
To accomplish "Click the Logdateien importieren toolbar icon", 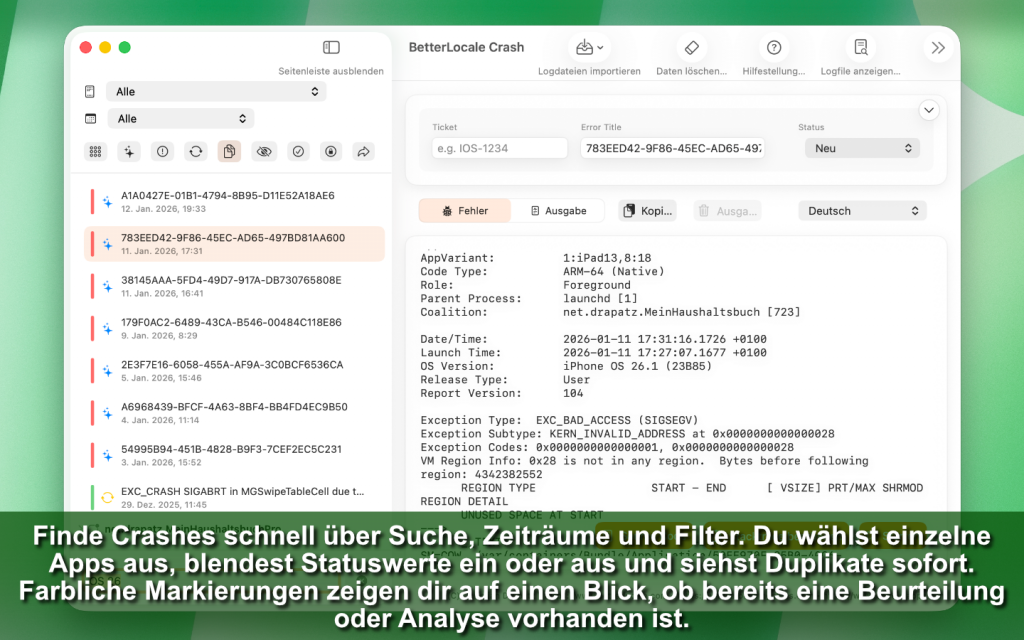I will [x=589, y=48].
